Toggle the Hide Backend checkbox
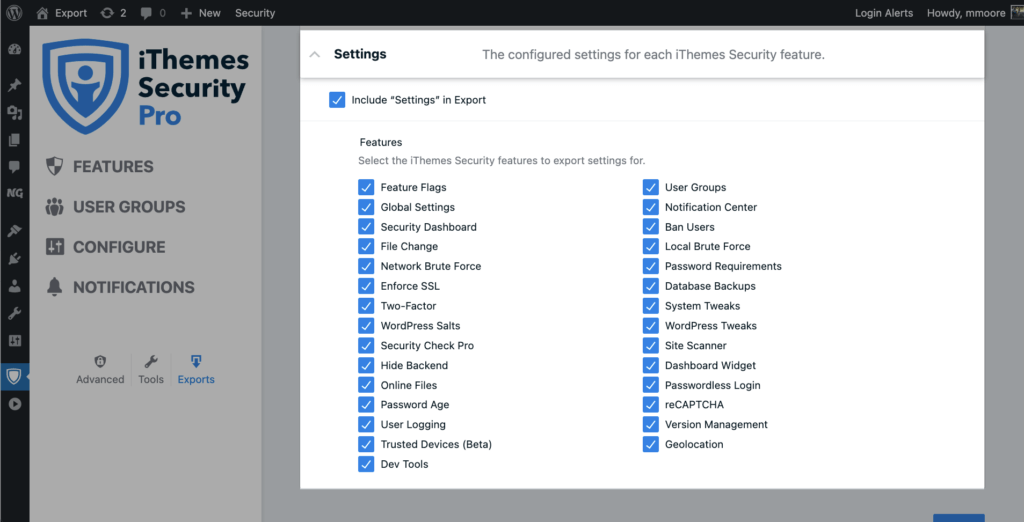 (366, 365)
